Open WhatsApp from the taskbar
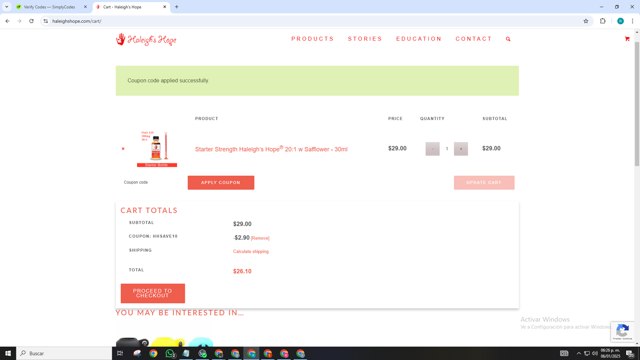640x360 pixels. (x=170, y=353)
